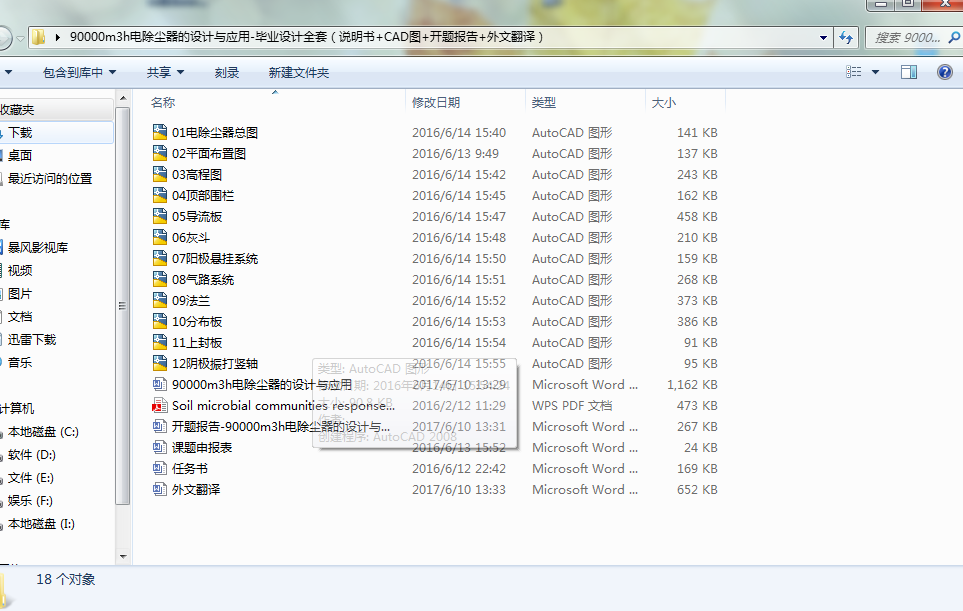Click the back navigation arrow

(x=7, y=37)
